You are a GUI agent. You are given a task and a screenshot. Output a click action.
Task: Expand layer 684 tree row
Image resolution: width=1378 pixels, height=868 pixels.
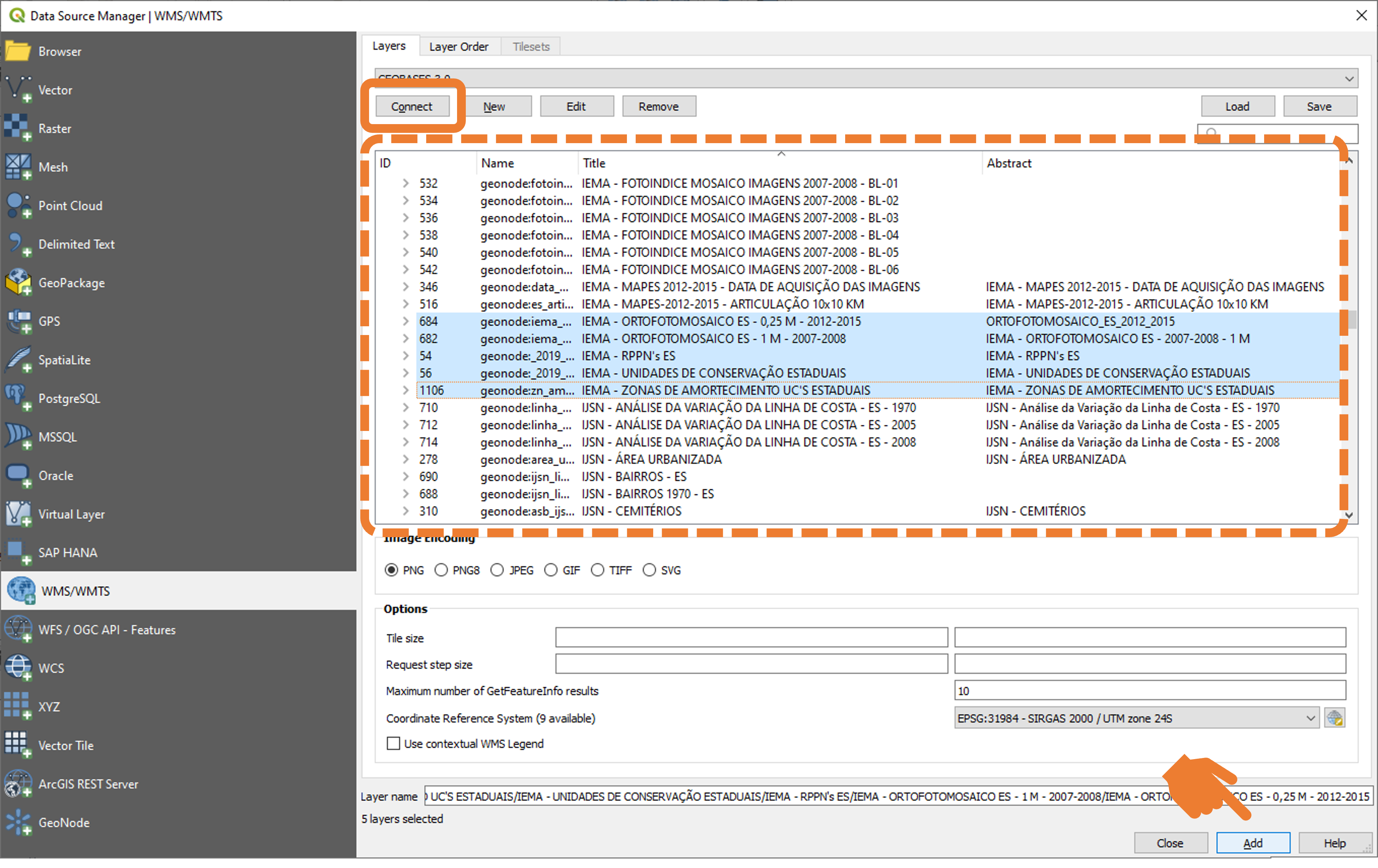click(x=406, y=321)
